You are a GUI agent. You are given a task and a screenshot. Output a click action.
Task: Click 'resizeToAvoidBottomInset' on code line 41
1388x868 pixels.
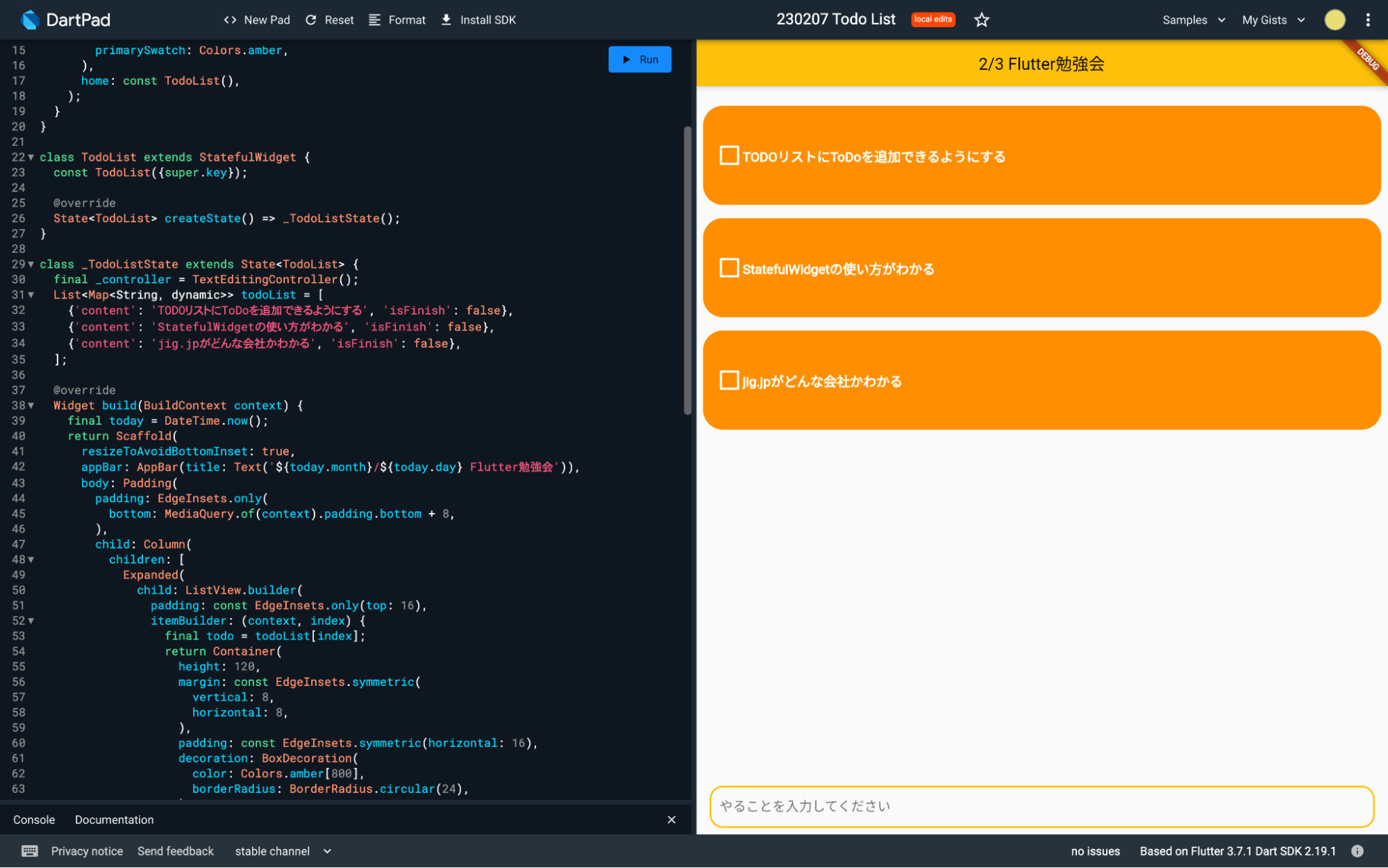pyautogui.click(x=164, y=452)
